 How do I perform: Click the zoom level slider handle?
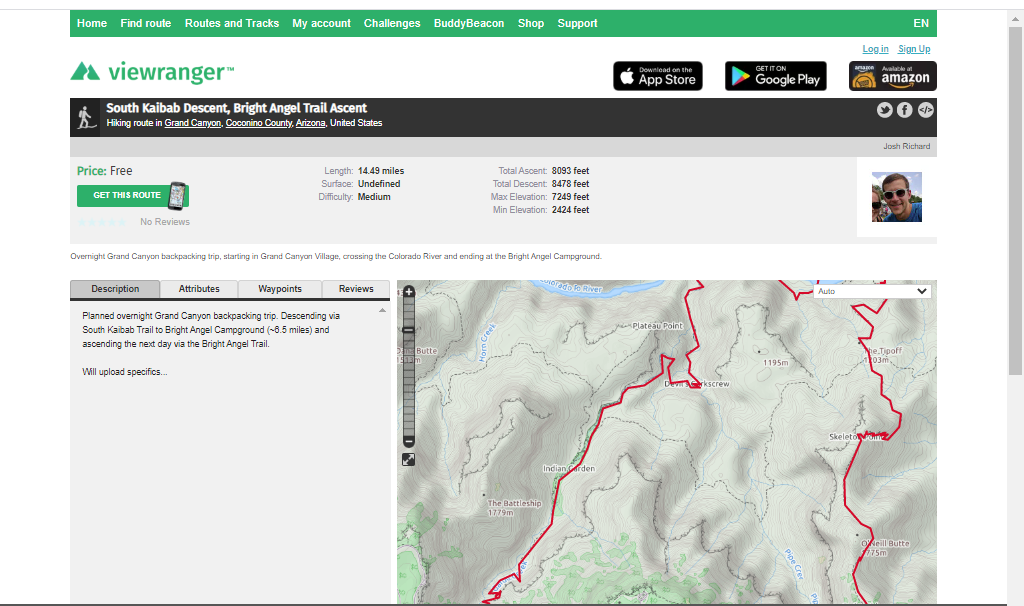click(x=409, y=330)
